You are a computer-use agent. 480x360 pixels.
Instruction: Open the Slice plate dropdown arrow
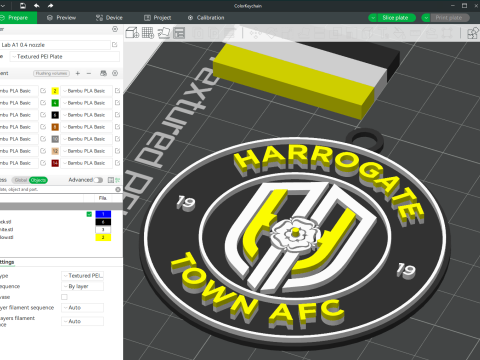point(373,18)
